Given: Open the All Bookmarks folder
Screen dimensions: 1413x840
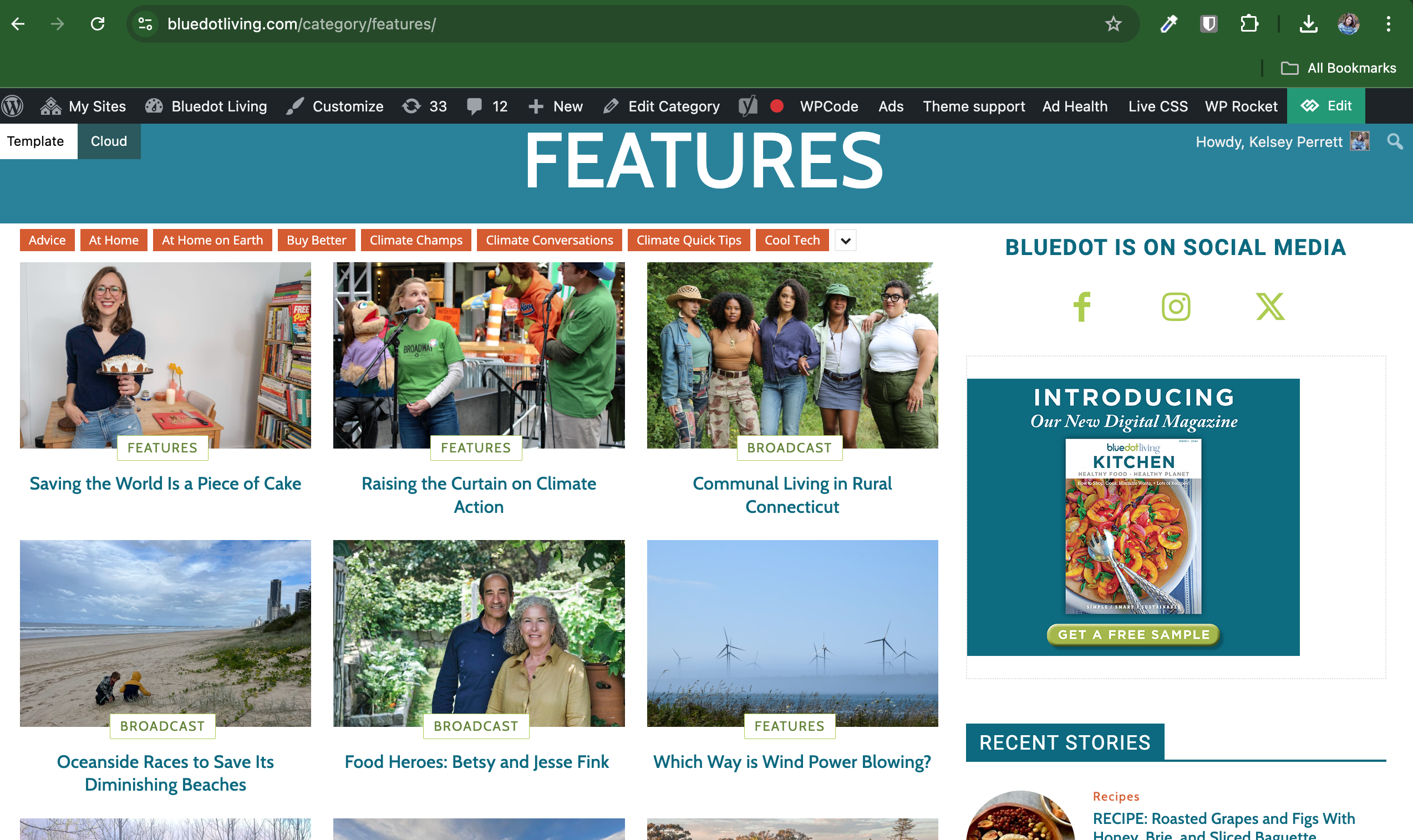Looking at the screenshot, I should 1338,68.
